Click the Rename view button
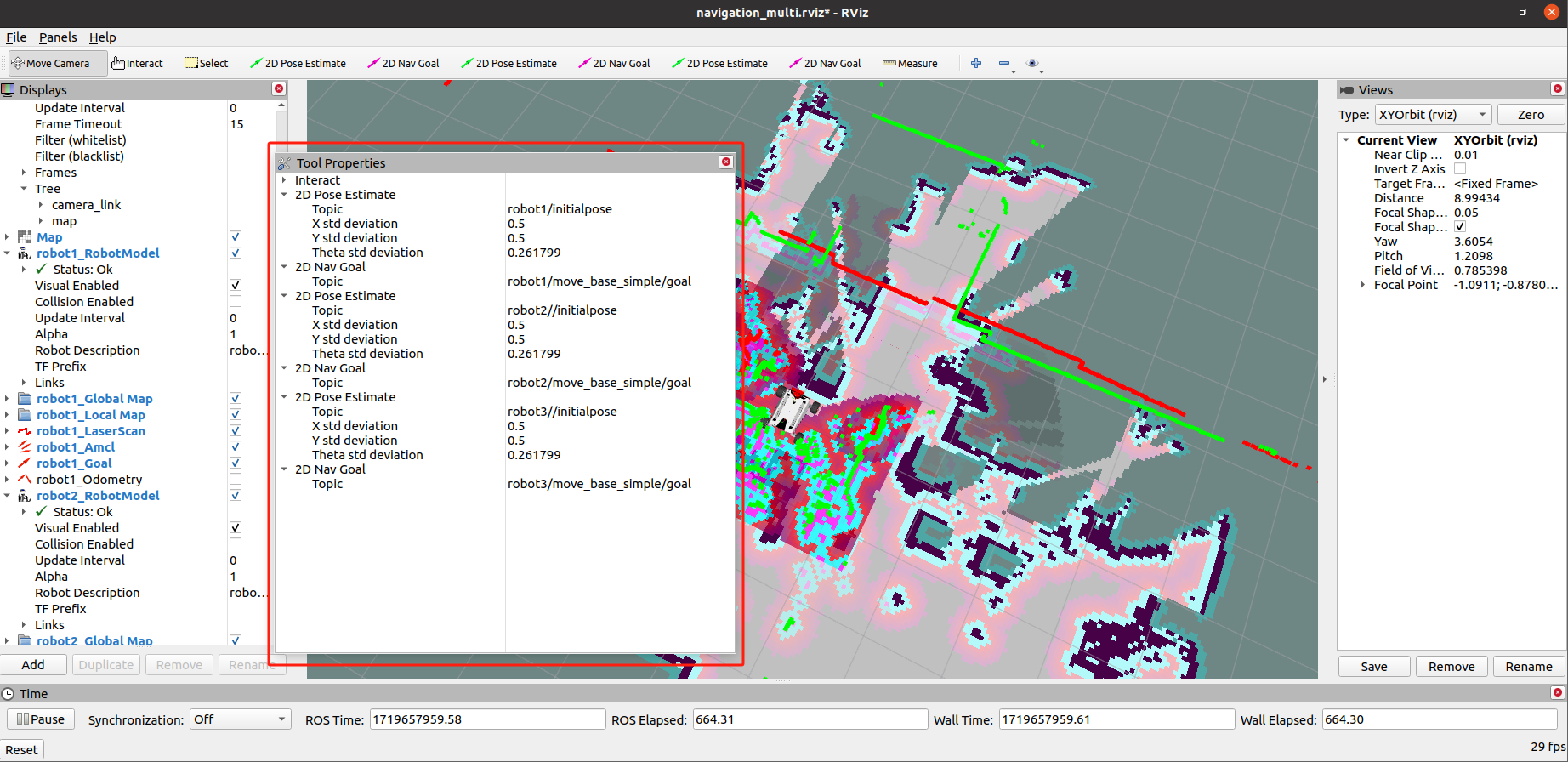This screenshot has height=762, width=1568. point(1529,666)
